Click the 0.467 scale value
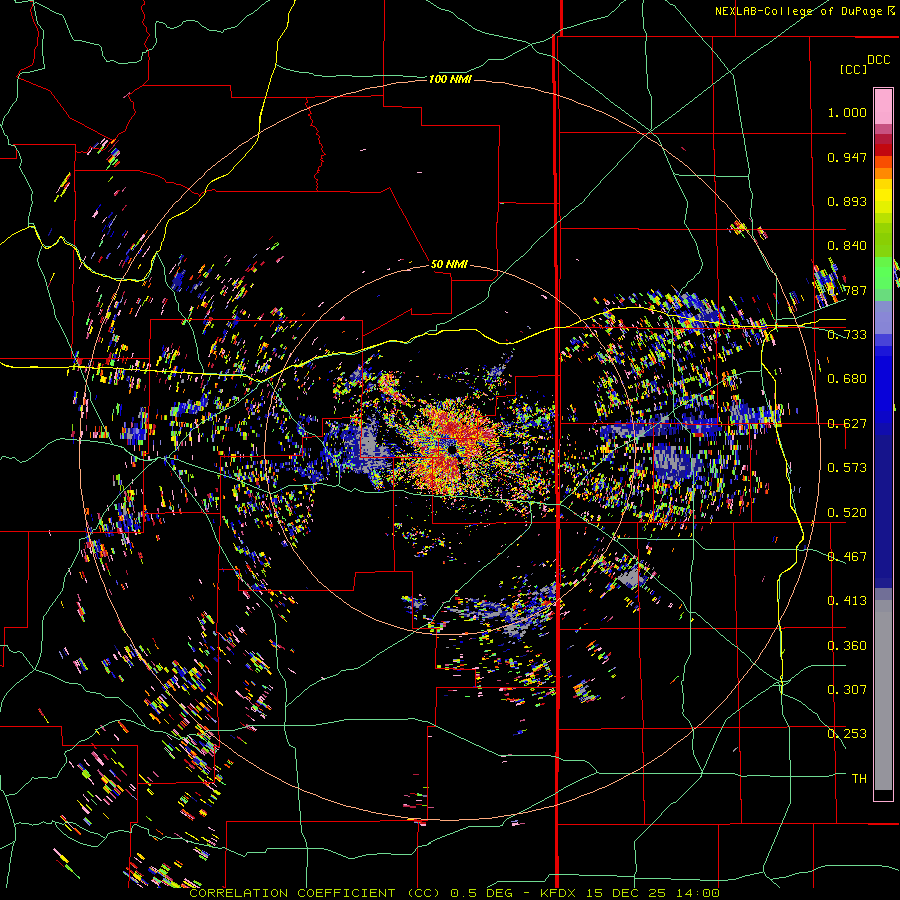Screen dimensions: 900x900 pos(847,557)
